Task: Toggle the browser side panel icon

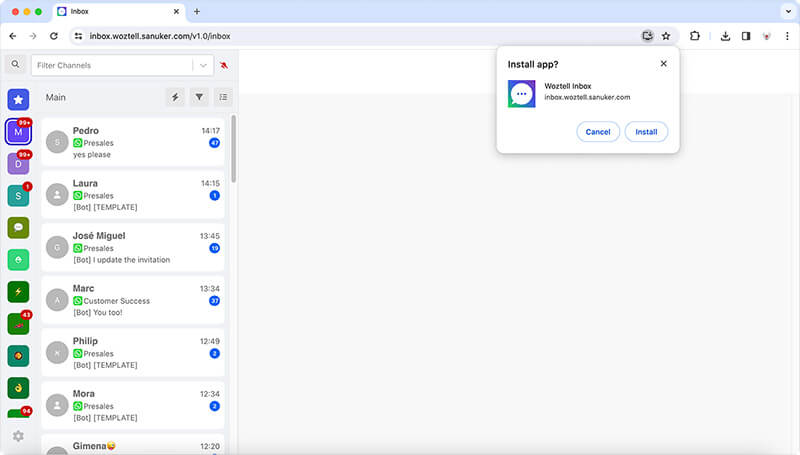Action: 746,36
